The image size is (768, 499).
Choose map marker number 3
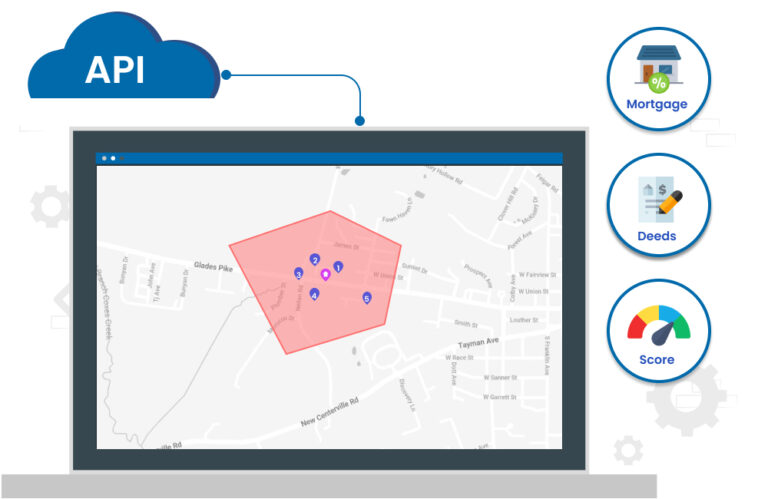[x=298, y=273]
